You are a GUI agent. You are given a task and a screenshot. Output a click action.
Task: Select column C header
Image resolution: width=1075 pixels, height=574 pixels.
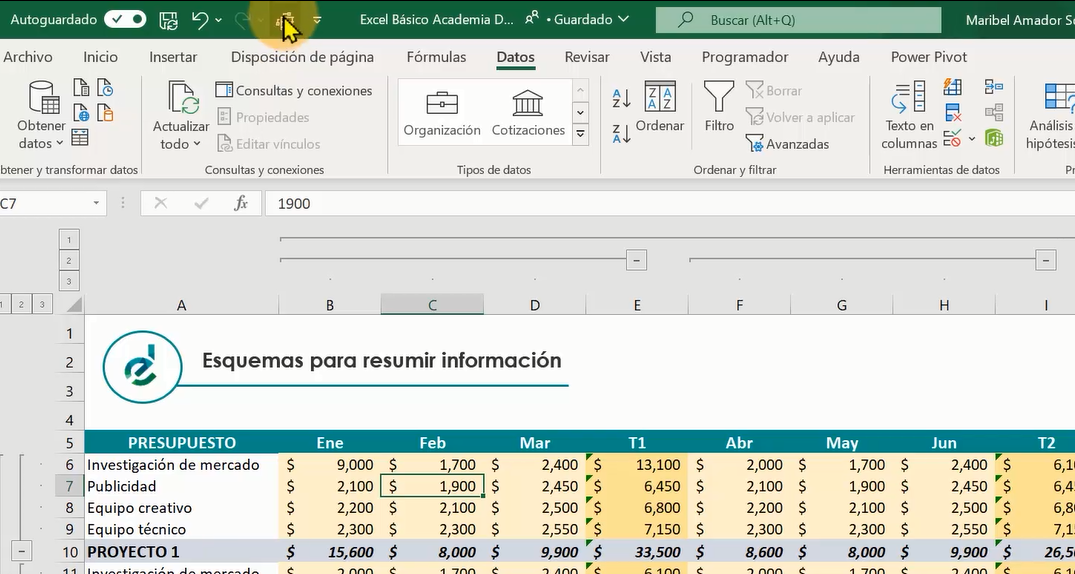[432, 305]
